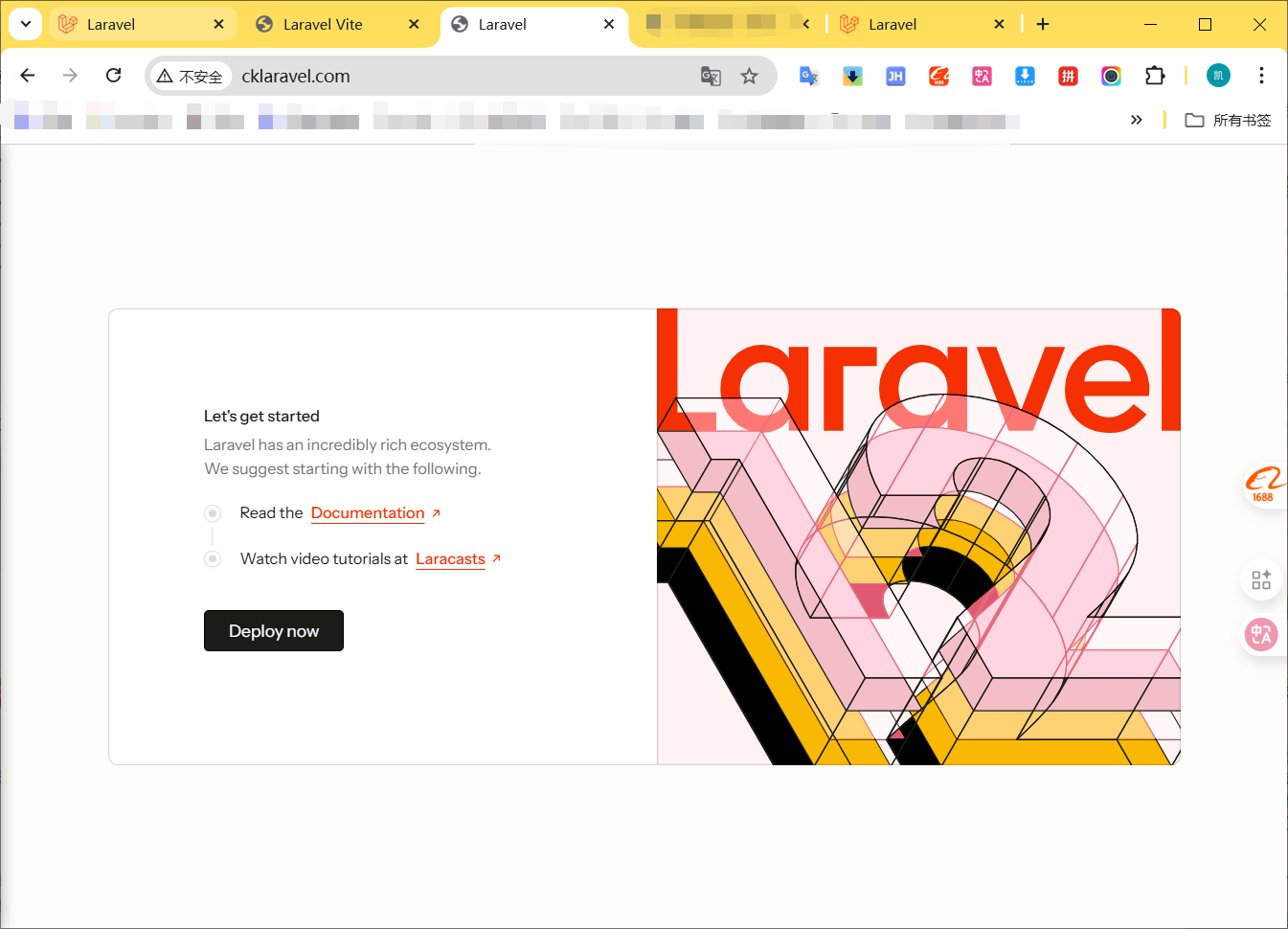This screenshot has height=929, width=1288.
Task: Click the not secure warning indicator
Action: coord(190,77)
